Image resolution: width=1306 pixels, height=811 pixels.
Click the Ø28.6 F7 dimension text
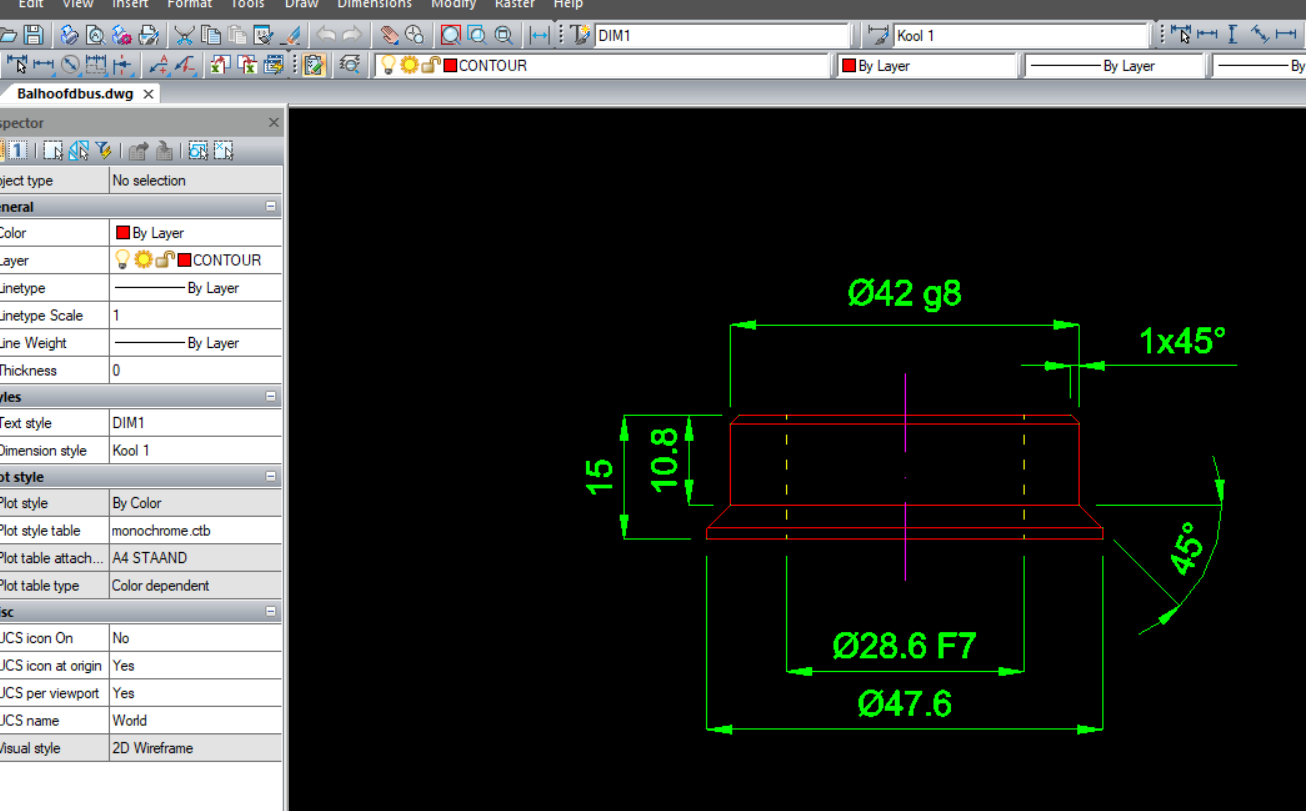(904, 646)
